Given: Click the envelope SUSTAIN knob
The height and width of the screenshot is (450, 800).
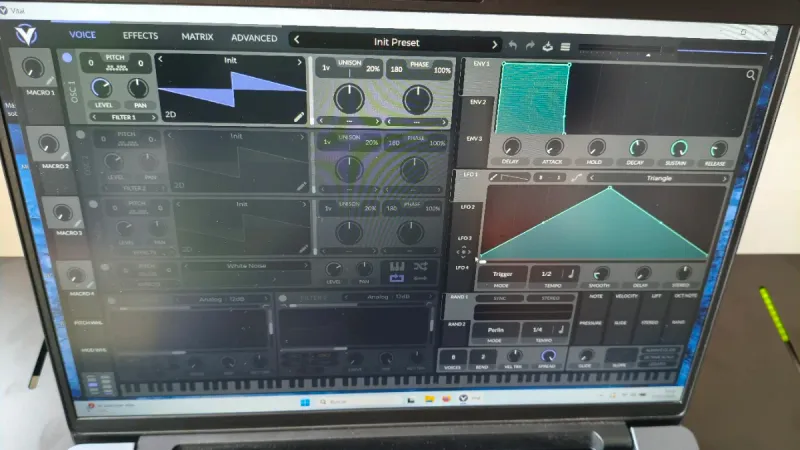Looking at the screenshot, I should (679, 148).
